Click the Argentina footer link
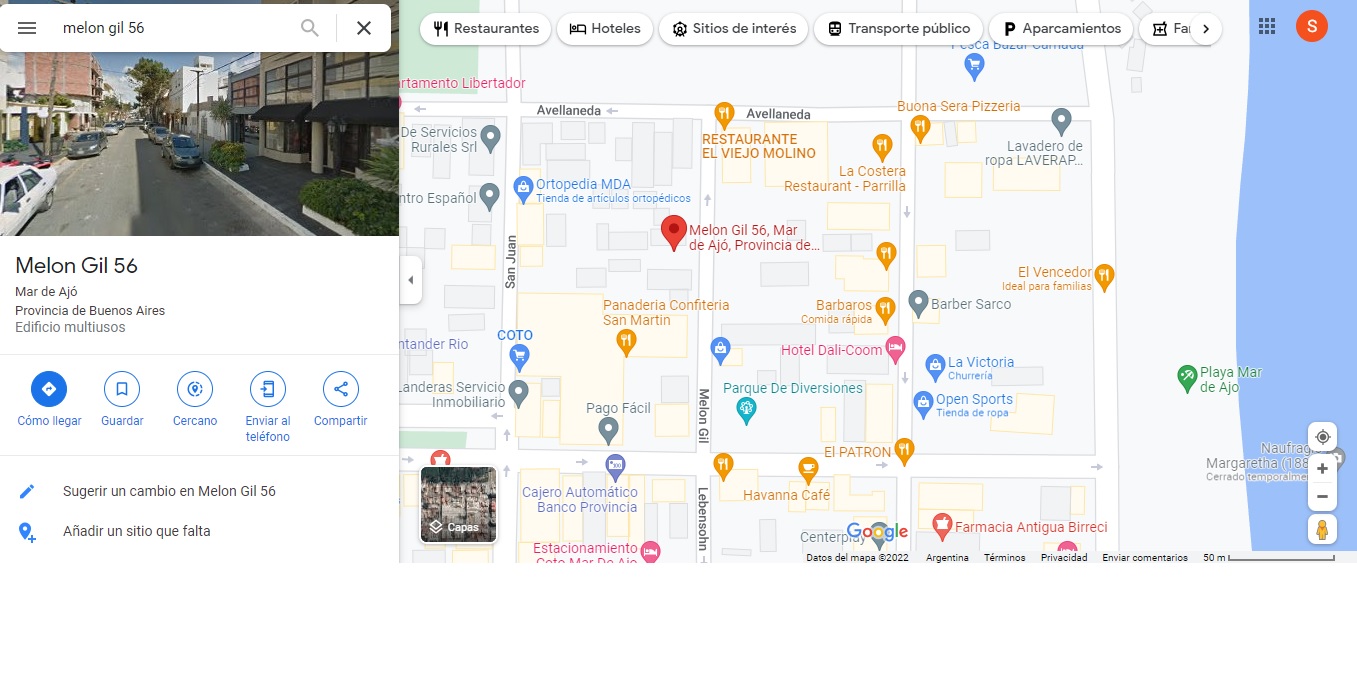Viewport: 1357px width, 686px height. (947, 558)
